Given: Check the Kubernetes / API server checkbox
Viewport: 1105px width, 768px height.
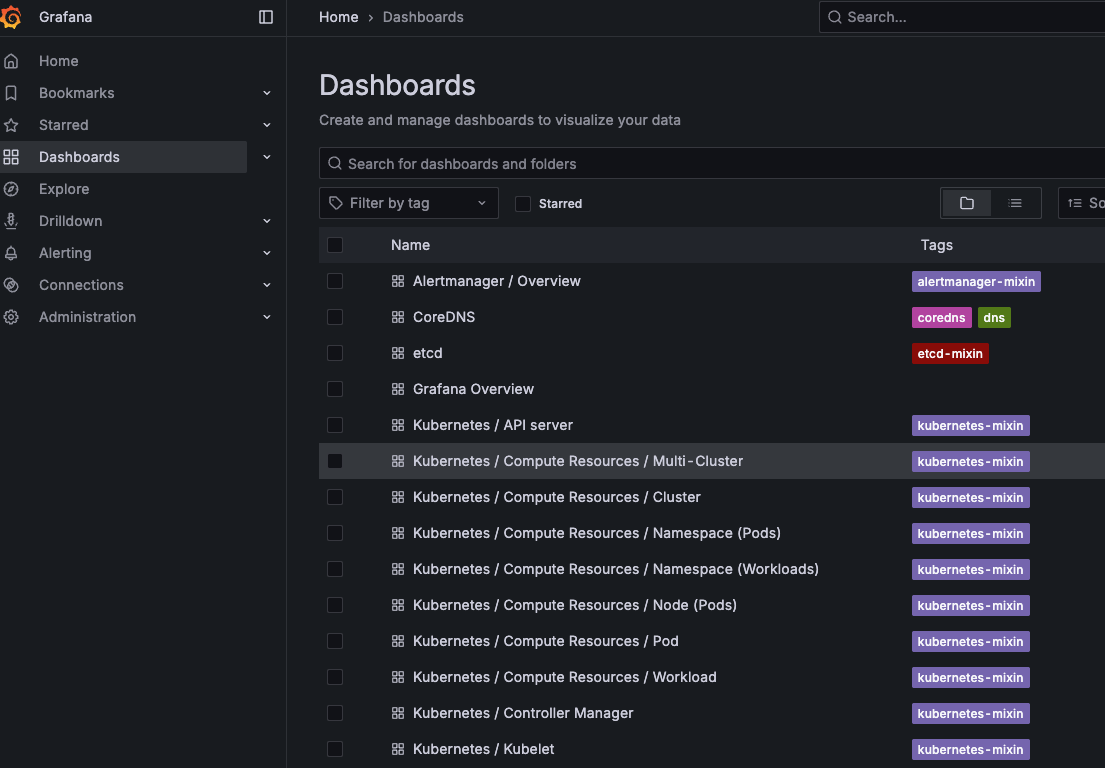Looking at the screenshot, I should point(335,425).
